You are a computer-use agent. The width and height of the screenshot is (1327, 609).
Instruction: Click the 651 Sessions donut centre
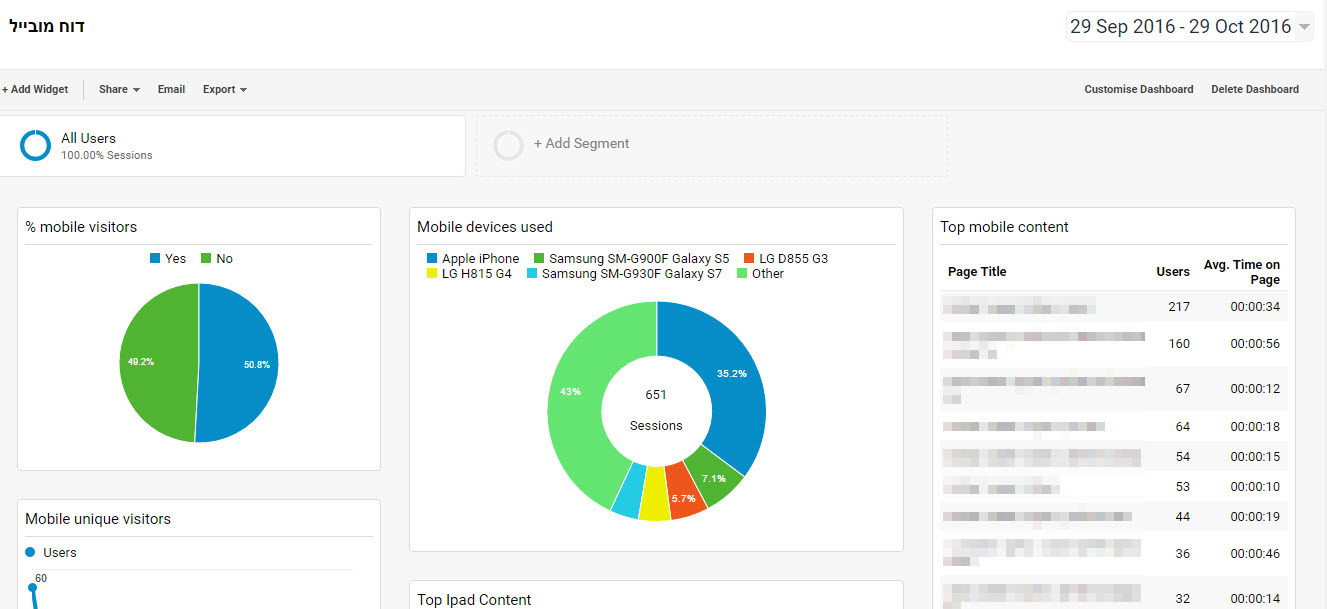tap(656, 410)
